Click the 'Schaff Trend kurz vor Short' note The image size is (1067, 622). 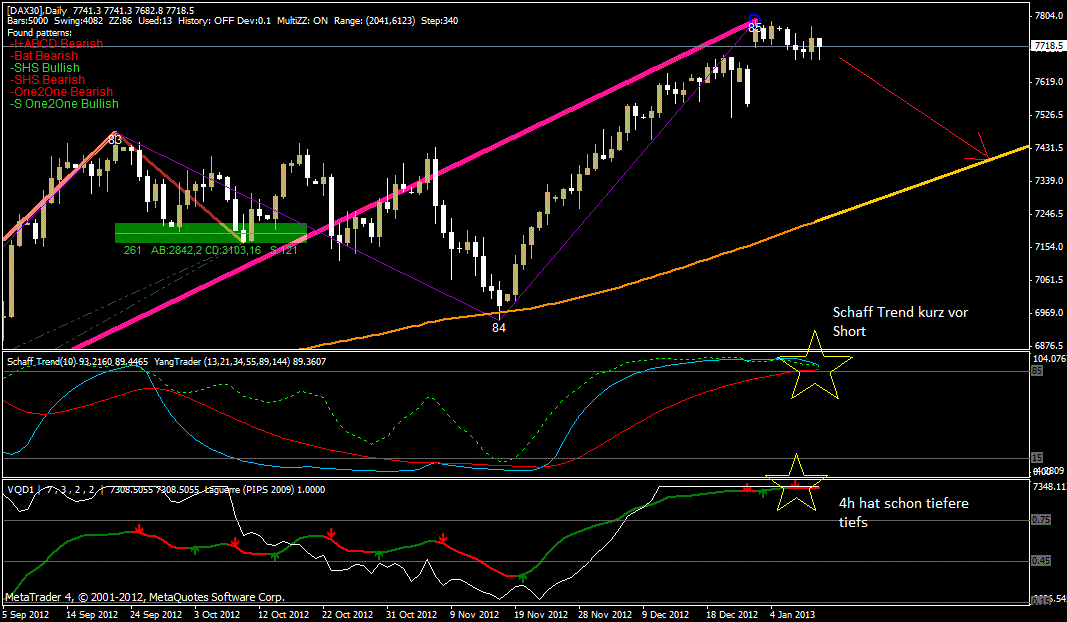coord(900,322)
